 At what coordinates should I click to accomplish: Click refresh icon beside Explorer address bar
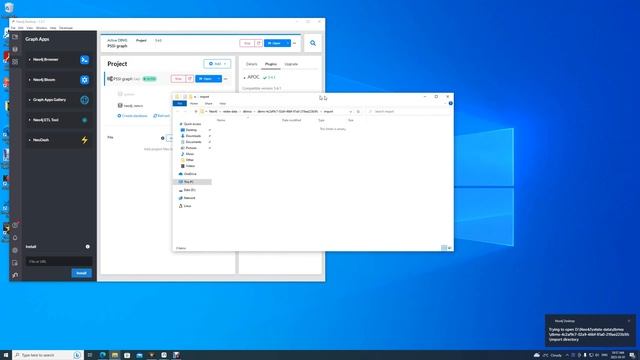tap(358, 111)
